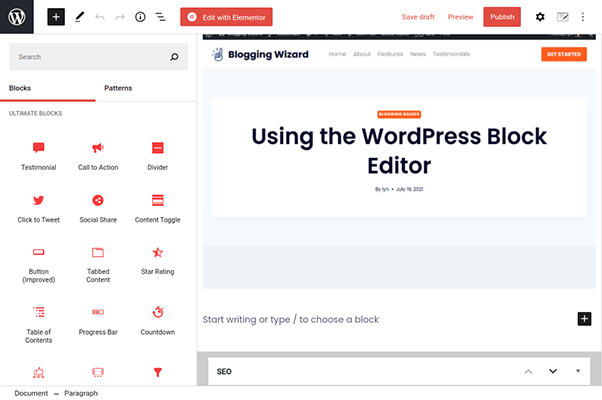
Task: Insert the Testimonial block
Action: click(38, 156)
